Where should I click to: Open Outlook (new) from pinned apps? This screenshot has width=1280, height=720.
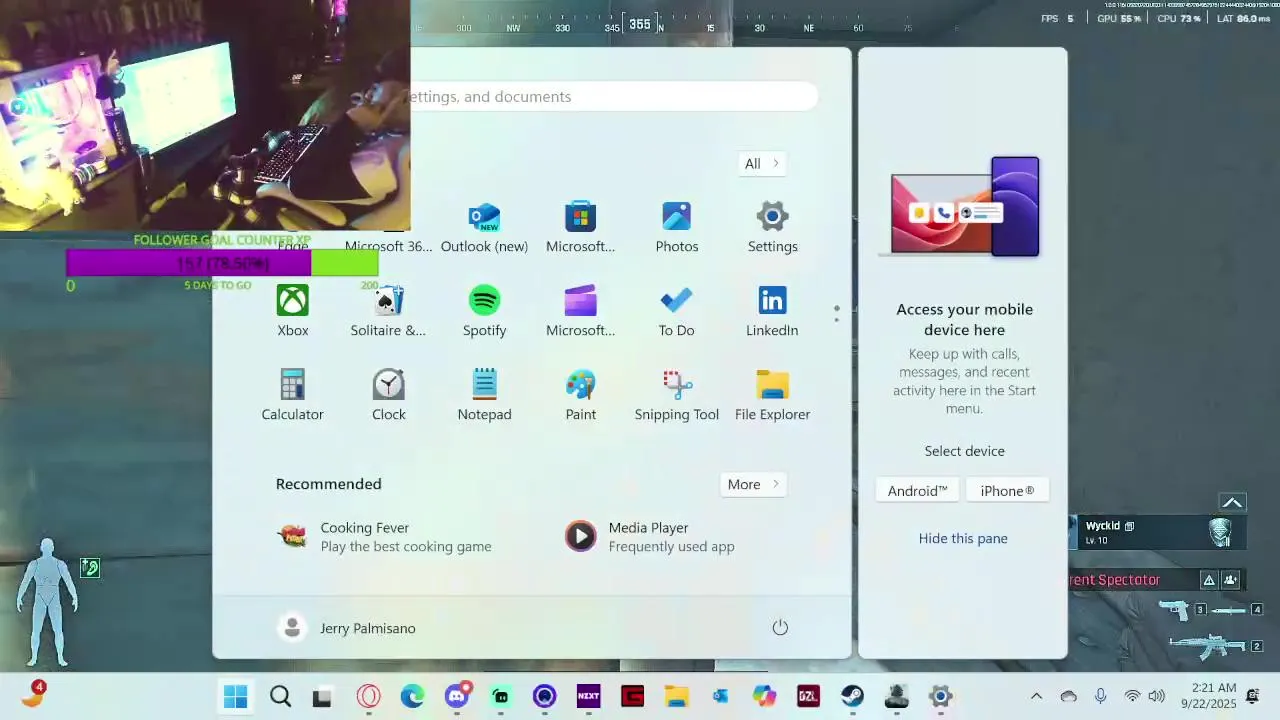484,228
